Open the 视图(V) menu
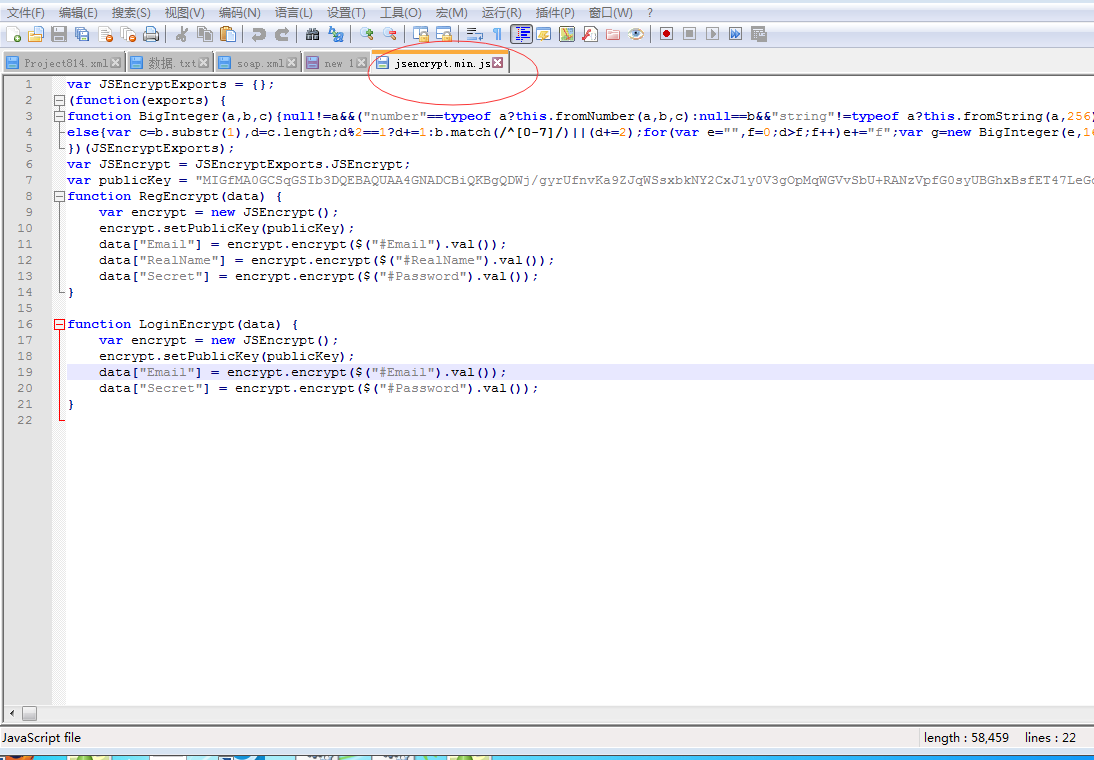Viewport: 1094px width, 760px height. click(185, 13)
